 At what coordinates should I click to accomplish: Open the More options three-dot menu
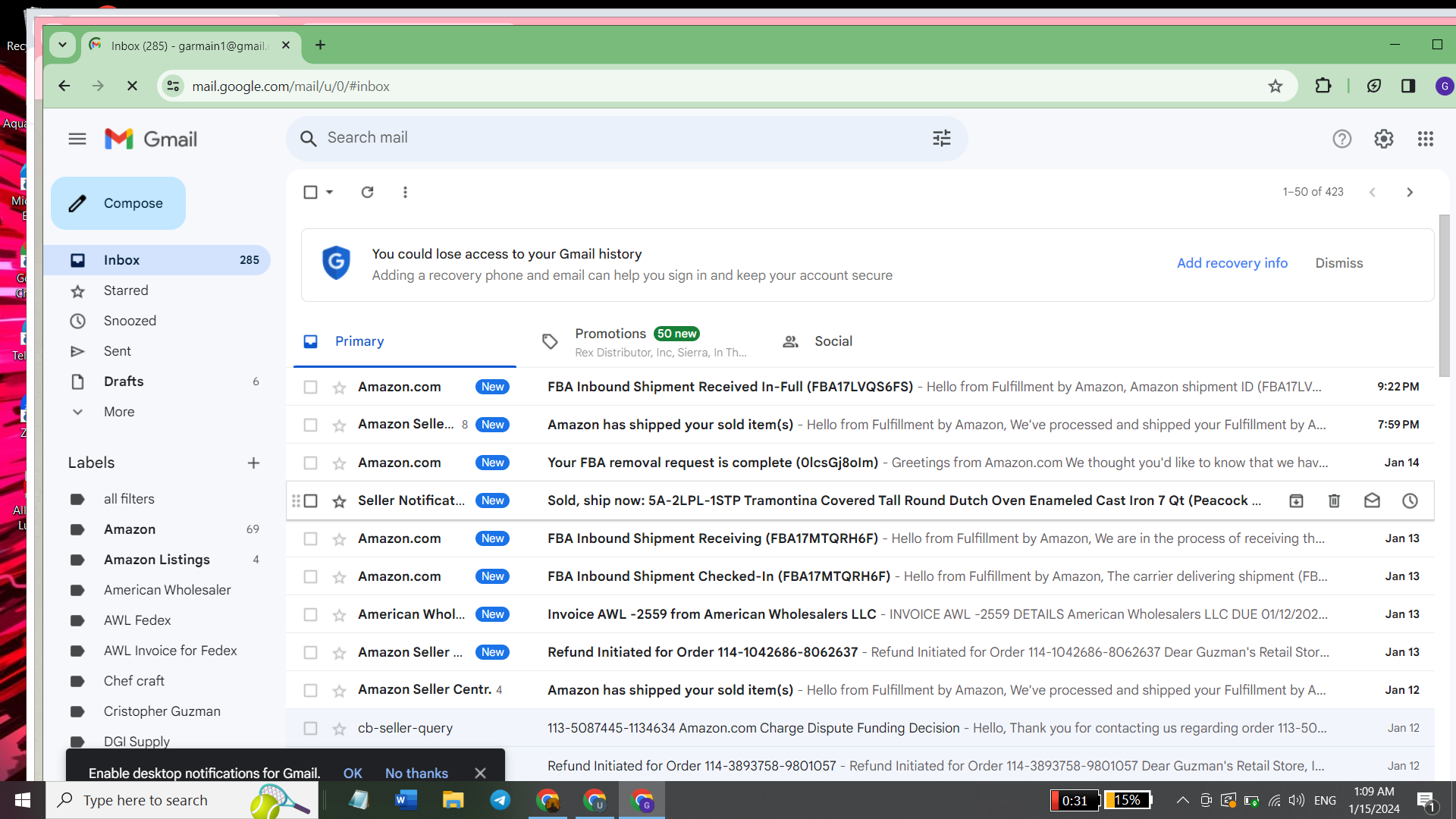click(x=405, y=192)
